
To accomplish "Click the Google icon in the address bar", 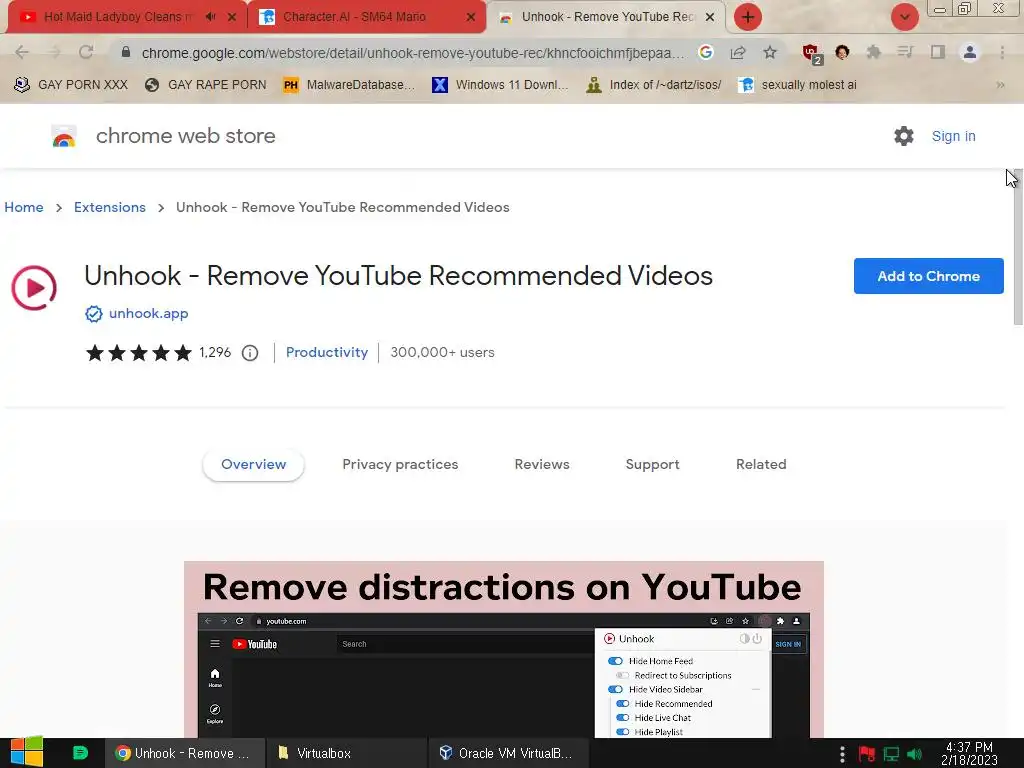I will [705, 52].
